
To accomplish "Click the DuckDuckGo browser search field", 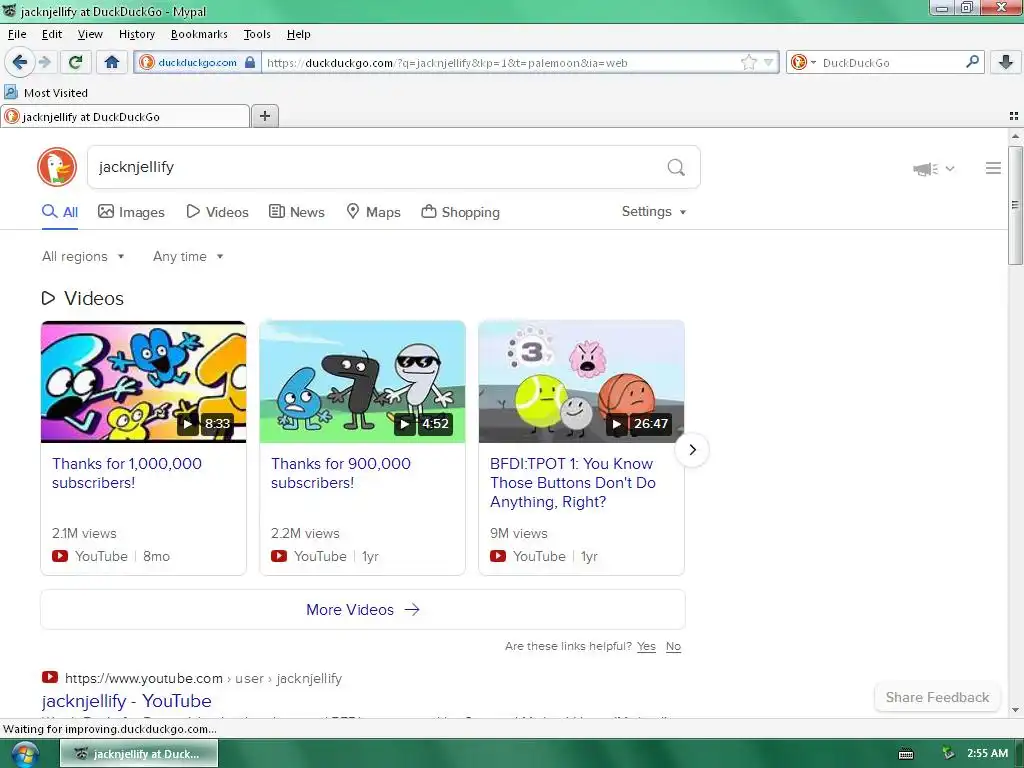I will [x=889, y=63].
